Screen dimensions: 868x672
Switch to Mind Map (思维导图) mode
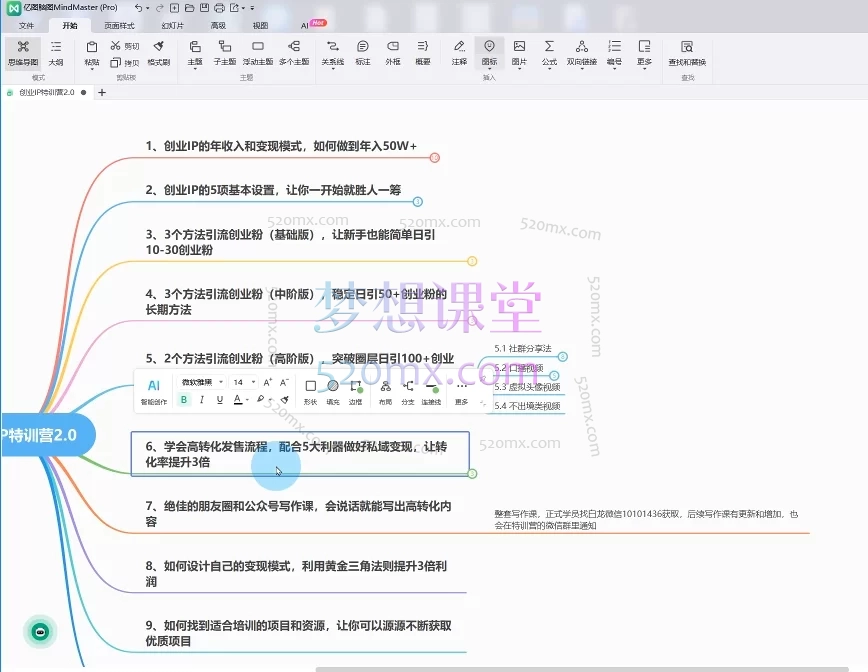coord(23,53)
